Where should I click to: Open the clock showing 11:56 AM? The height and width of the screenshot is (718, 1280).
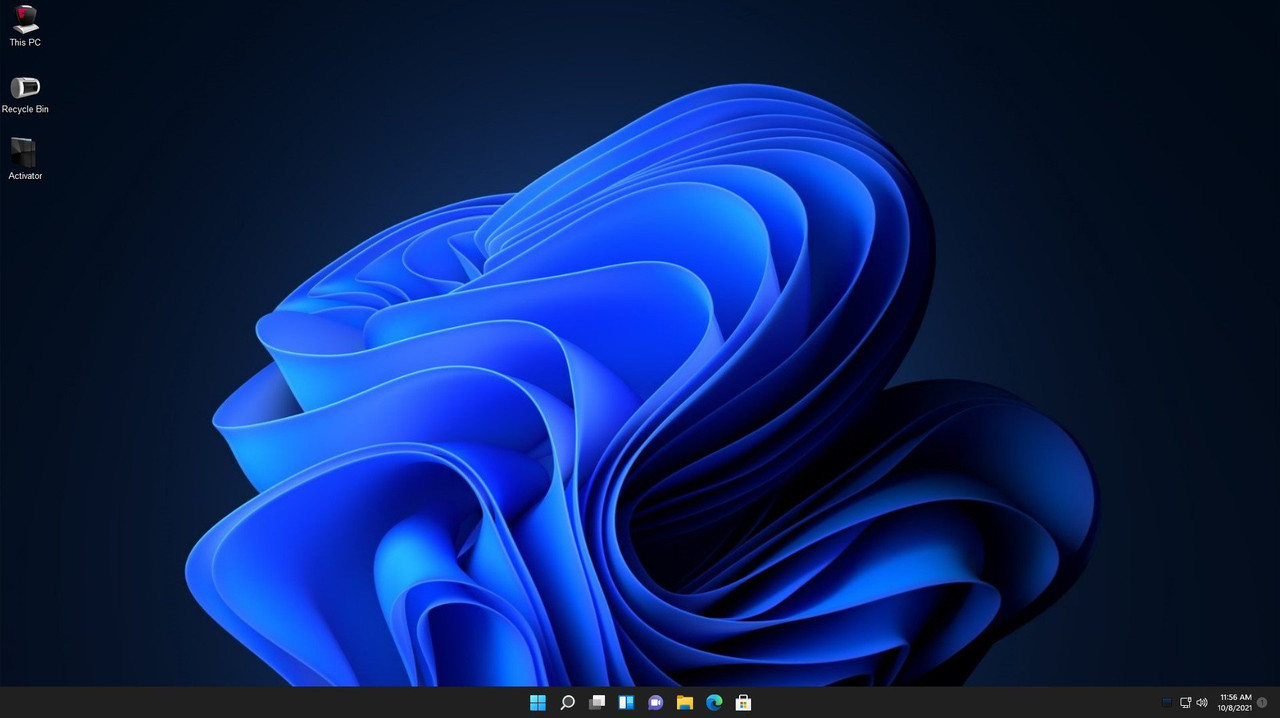coord(1235,702)
